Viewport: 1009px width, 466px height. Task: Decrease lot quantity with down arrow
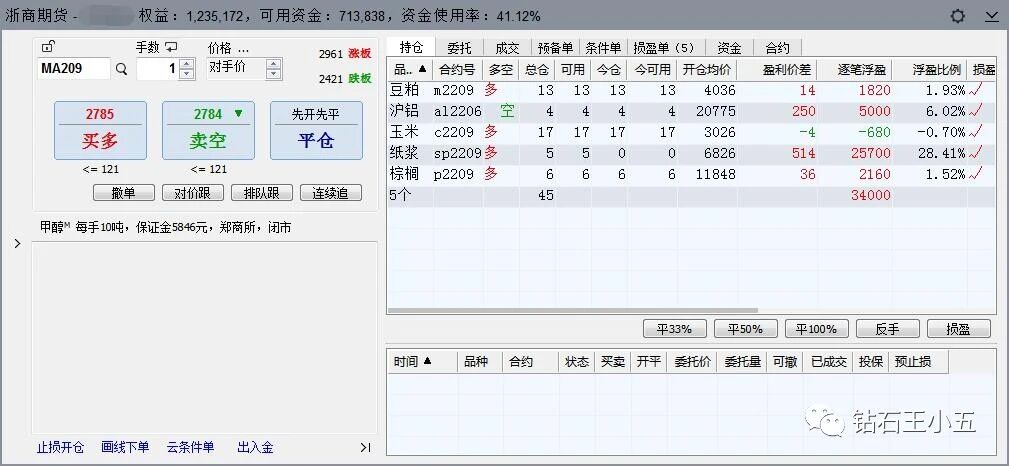pyautogui.click(x=187, y=74)
